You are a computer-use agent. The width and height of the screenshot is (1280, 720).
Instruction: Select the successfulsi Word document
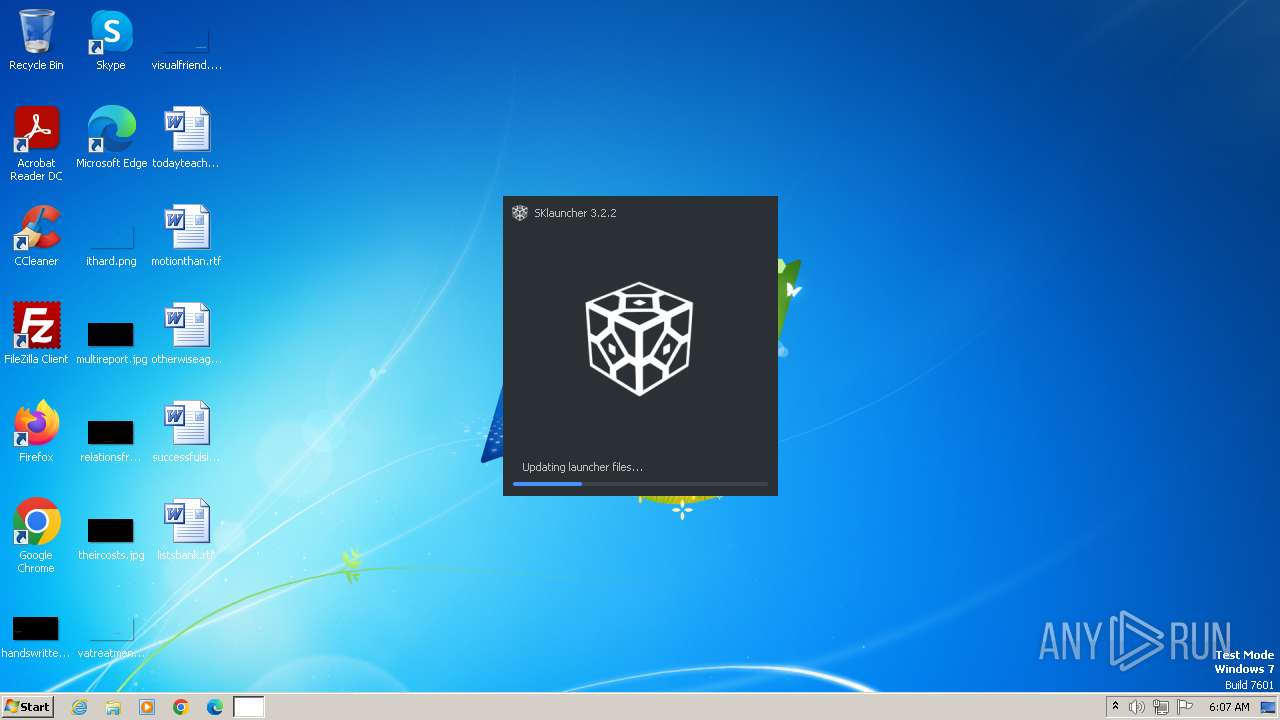(x=186, y=432)
